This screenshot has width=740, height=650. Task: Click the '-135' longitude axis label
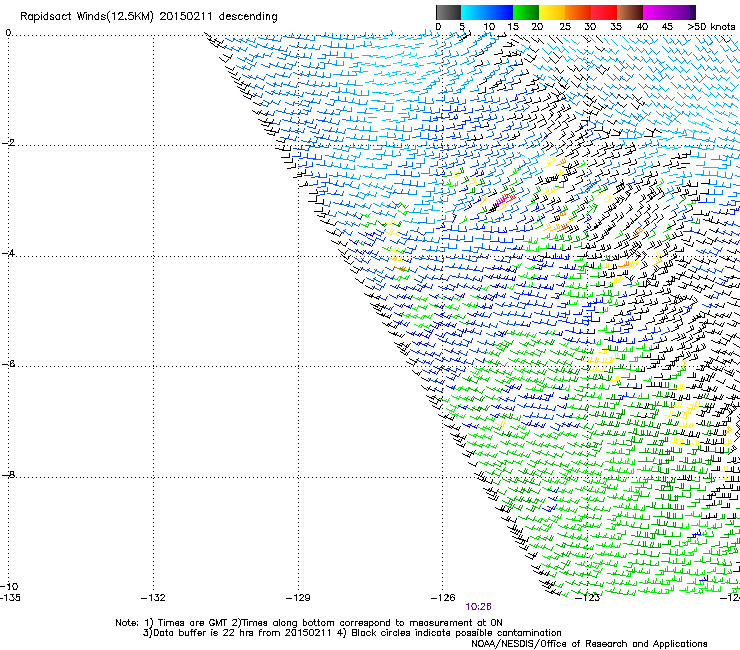coord(10,598)
